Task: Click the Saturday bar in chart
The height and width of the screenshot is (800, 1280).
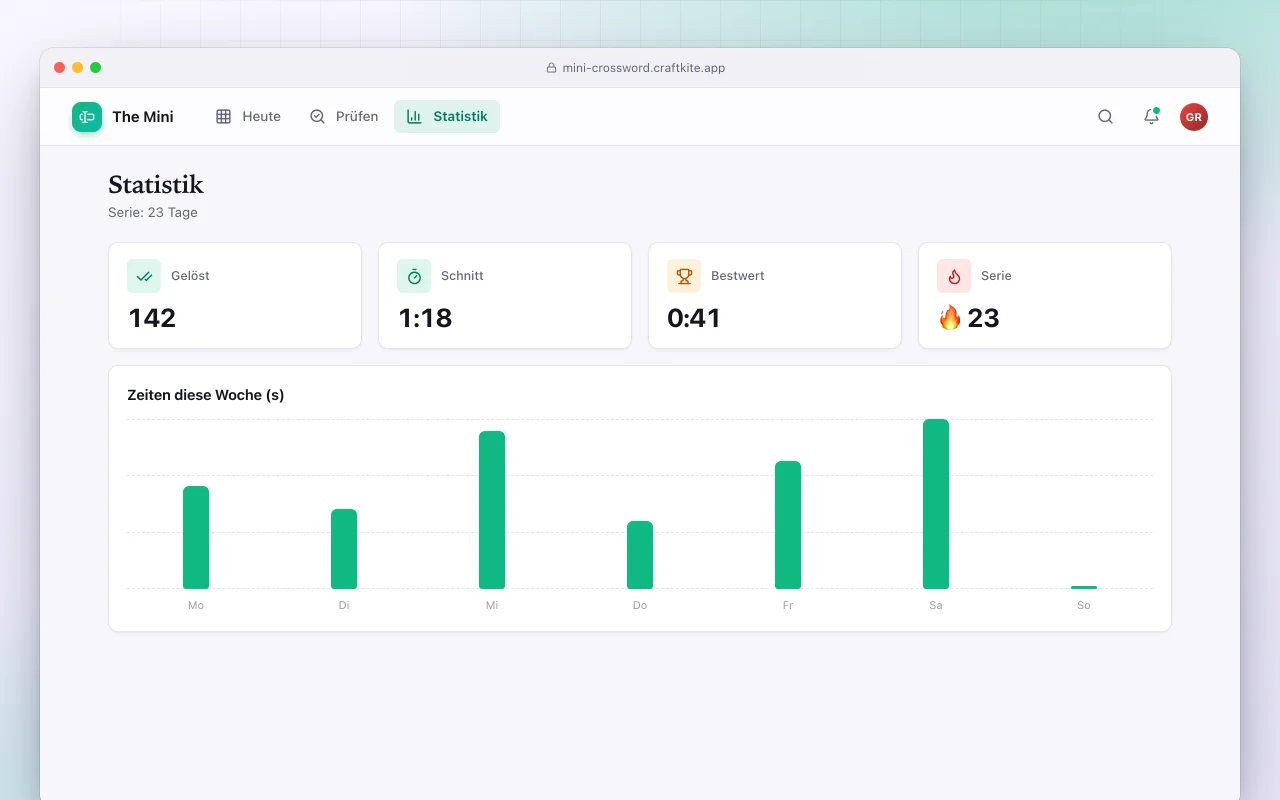Action: pos(936,504)
